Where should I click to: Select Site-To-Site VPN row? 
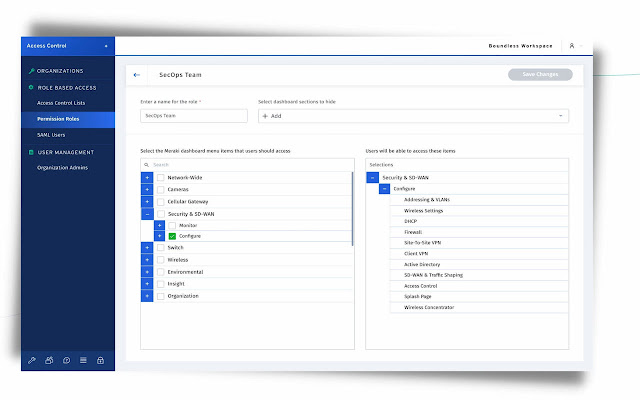point(479,242)
